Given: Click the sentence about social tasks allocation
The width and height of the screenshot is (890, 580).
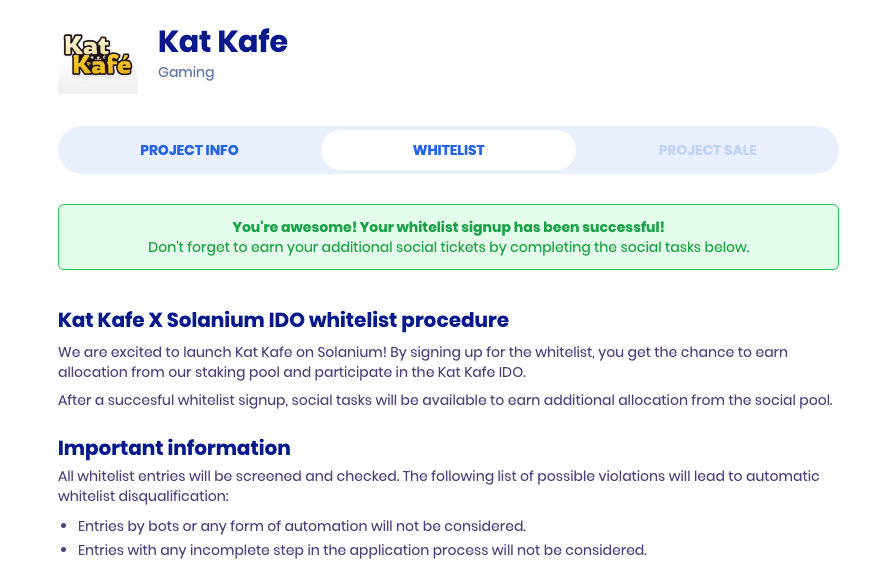Looking at the screenshot, I should click(445, 400).
